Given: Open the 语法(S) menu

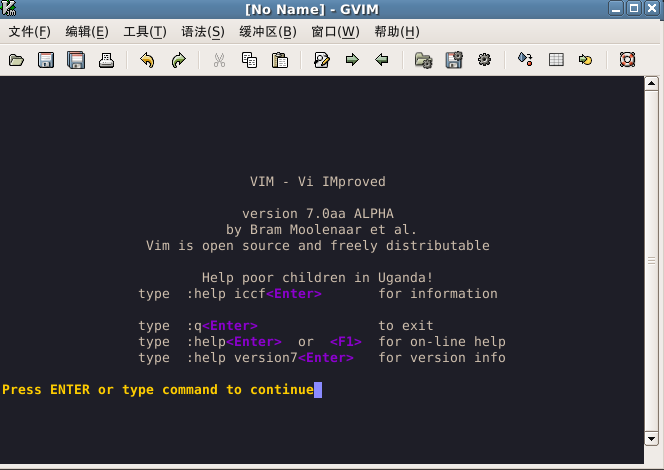Looking at the screenshot, I should [x=203, y=32].
